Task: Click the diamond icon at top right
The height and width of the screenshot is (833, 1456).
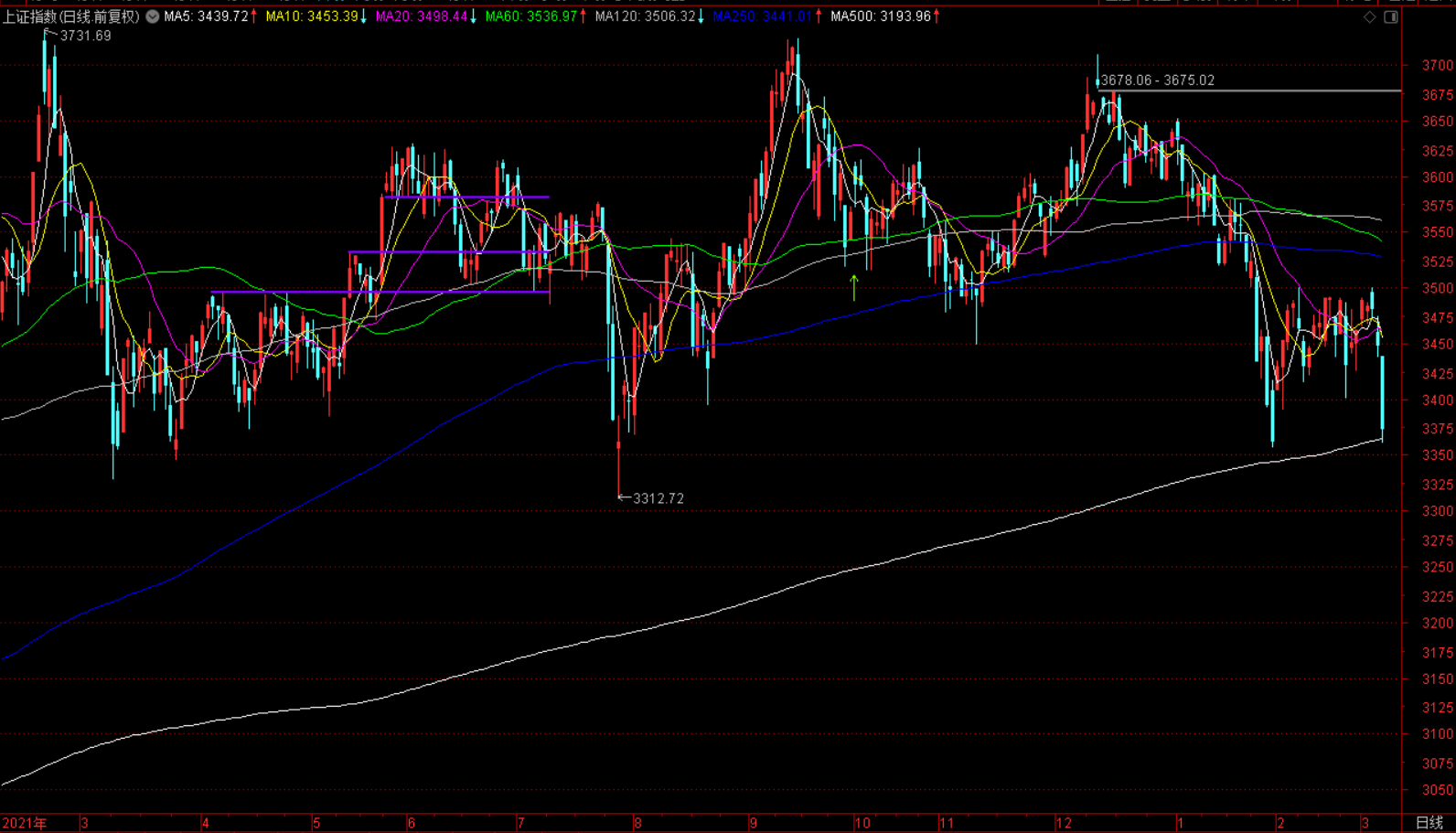Action: 1369,16
